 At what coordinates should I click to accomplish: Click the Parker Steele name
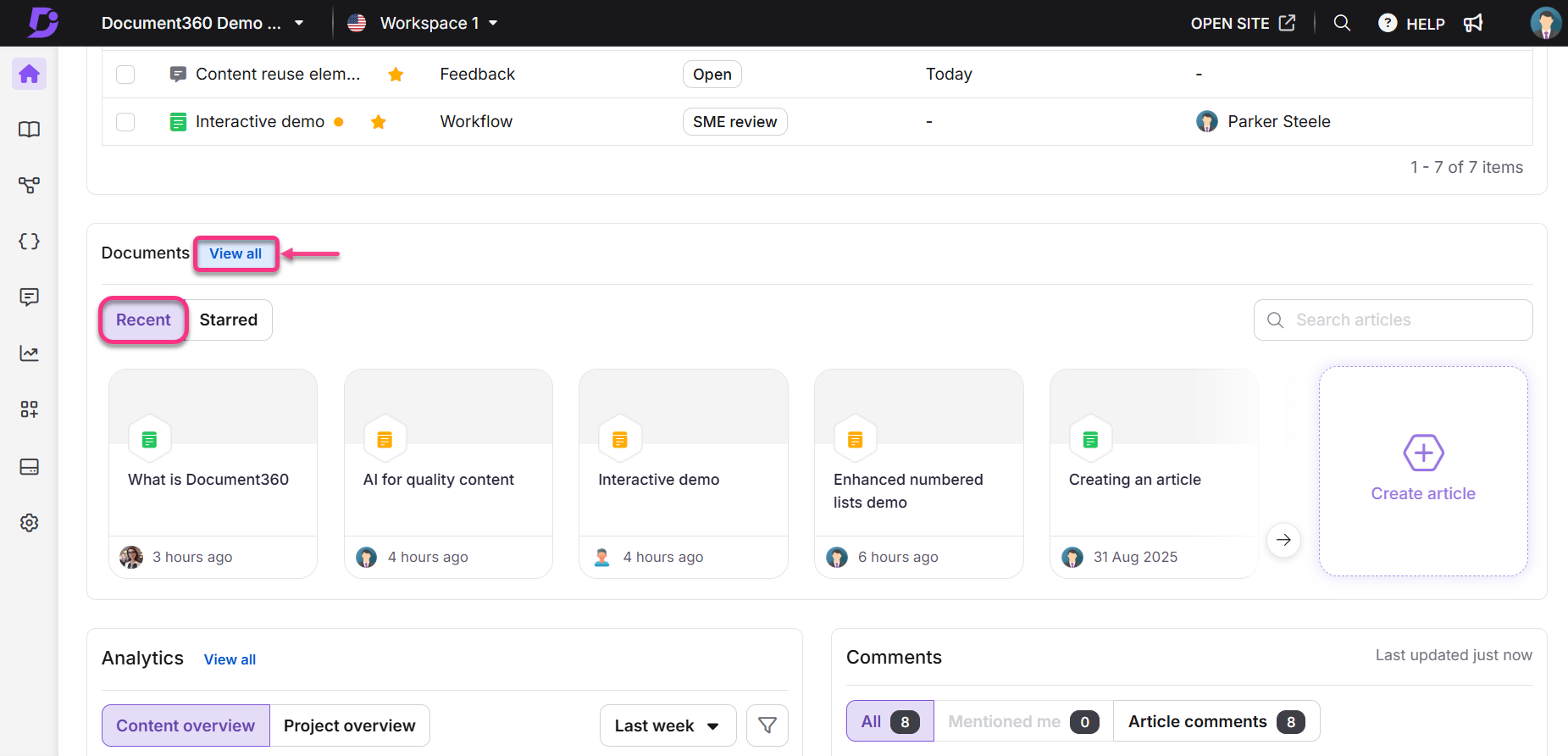1279,121
